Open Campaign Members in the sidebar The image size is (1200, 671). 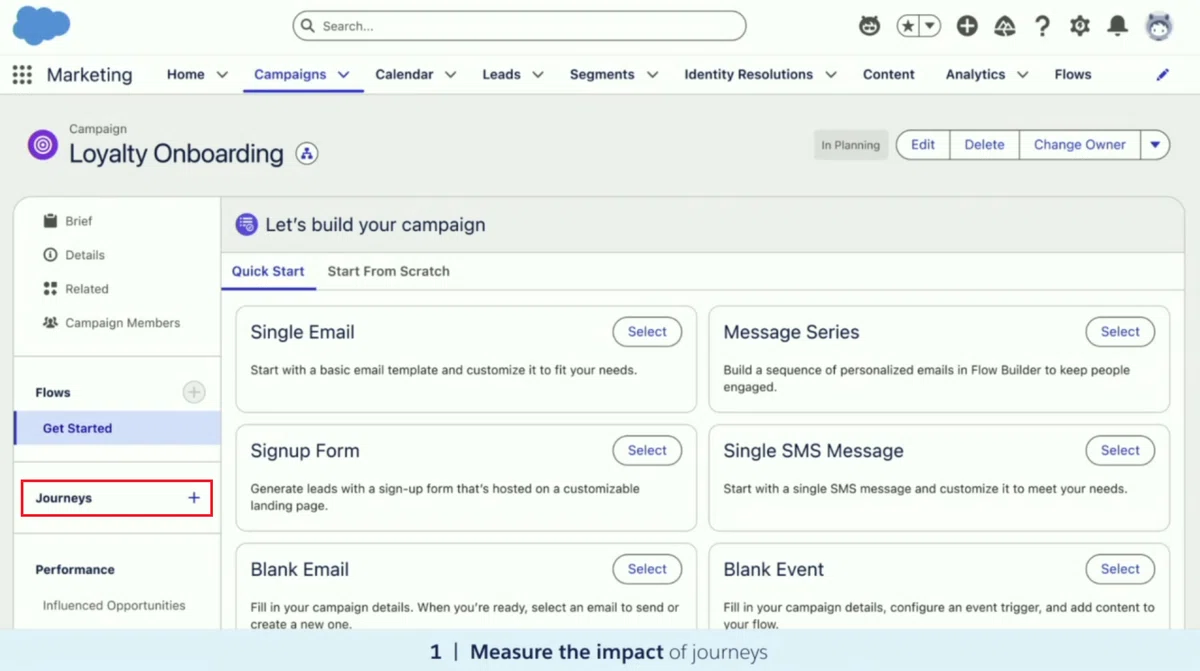[122, 323]
